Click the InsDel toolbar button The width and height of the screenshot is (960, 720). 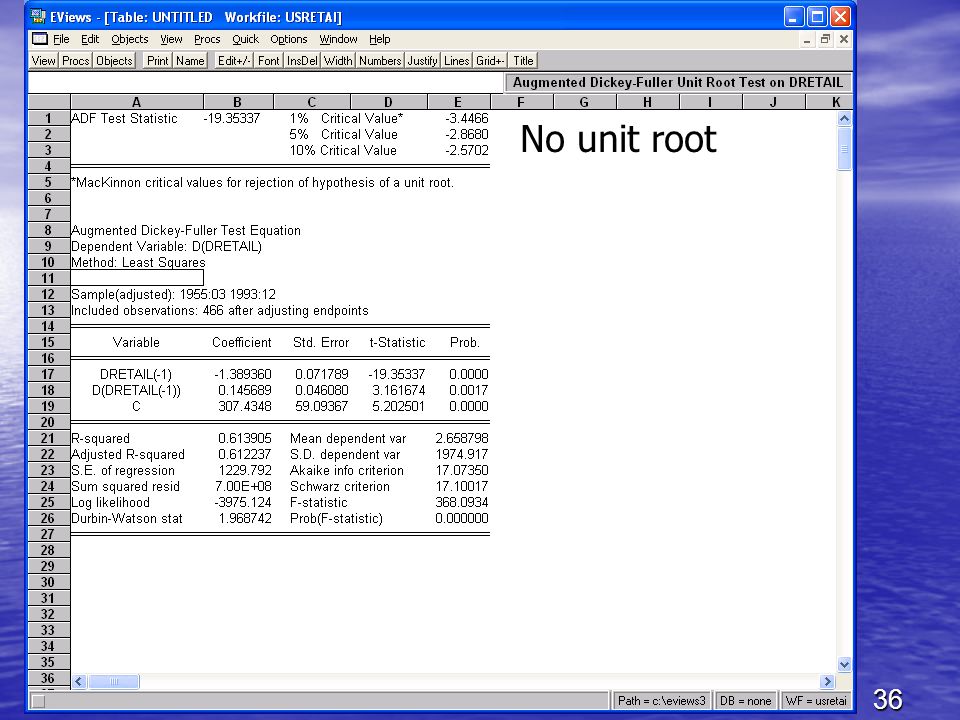[x=302, y=61]
